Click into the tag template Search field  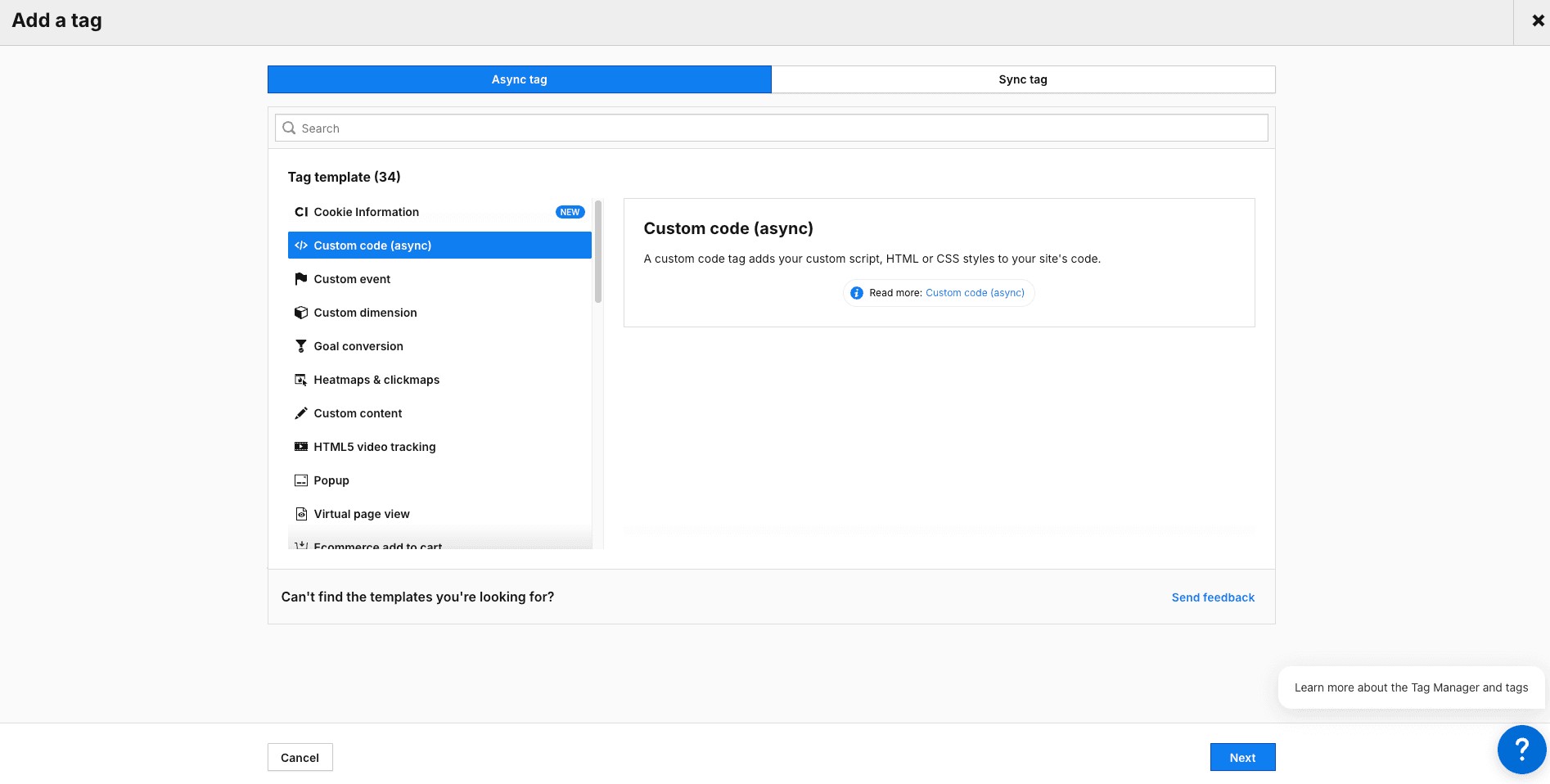[x=771, y=128]
